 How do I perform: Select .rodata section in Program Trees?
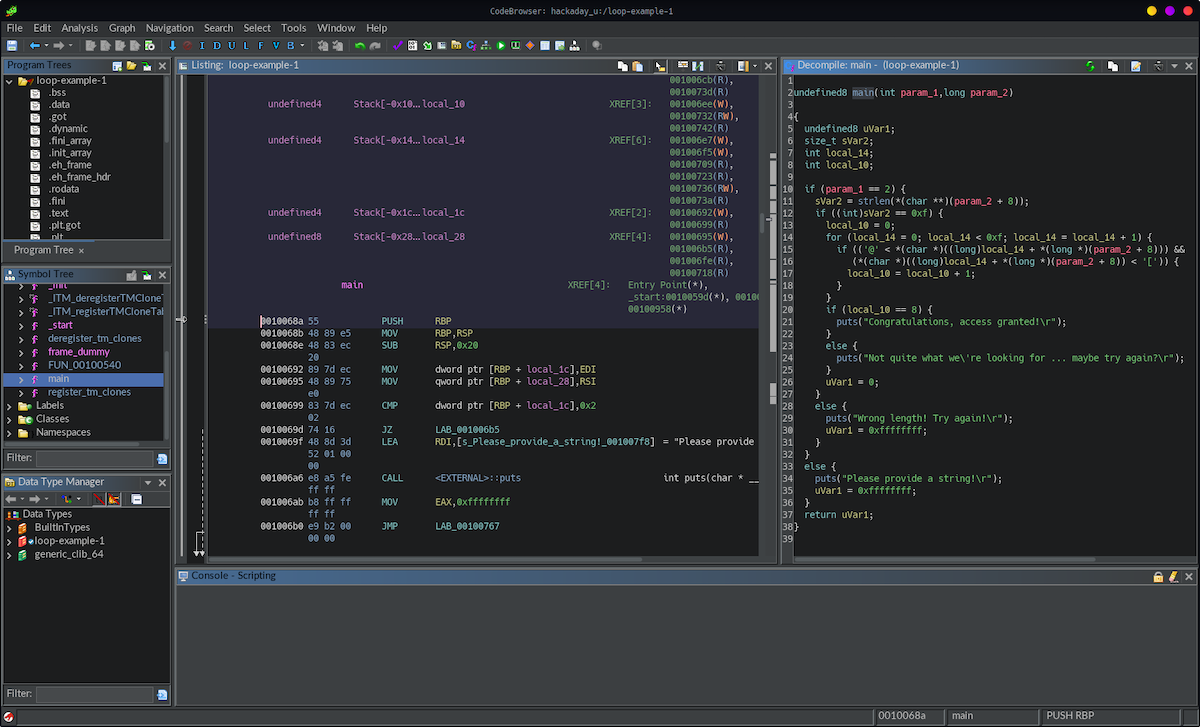tap(64, 189)
